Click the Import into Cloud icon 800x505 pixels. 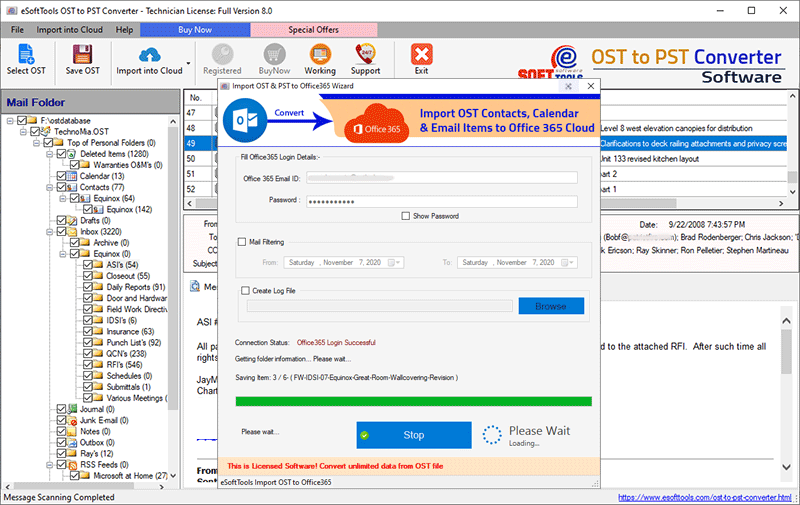click(149, 57)
